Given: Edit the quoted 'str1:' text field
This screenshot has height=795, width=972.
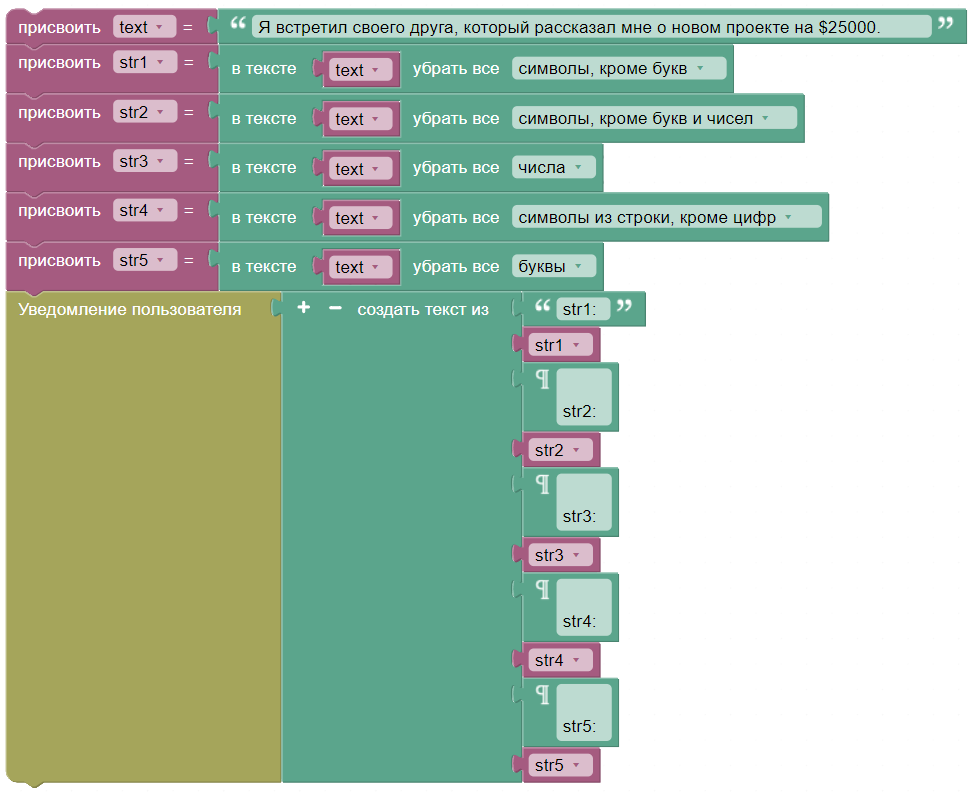Looking at the screenshot, I should [x=583, y=309].
